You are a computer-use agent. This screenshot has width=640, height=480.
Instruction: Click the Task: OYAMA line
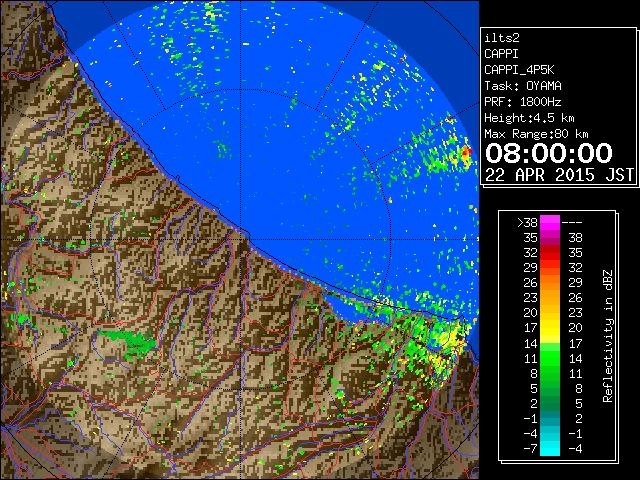point(523,86)
